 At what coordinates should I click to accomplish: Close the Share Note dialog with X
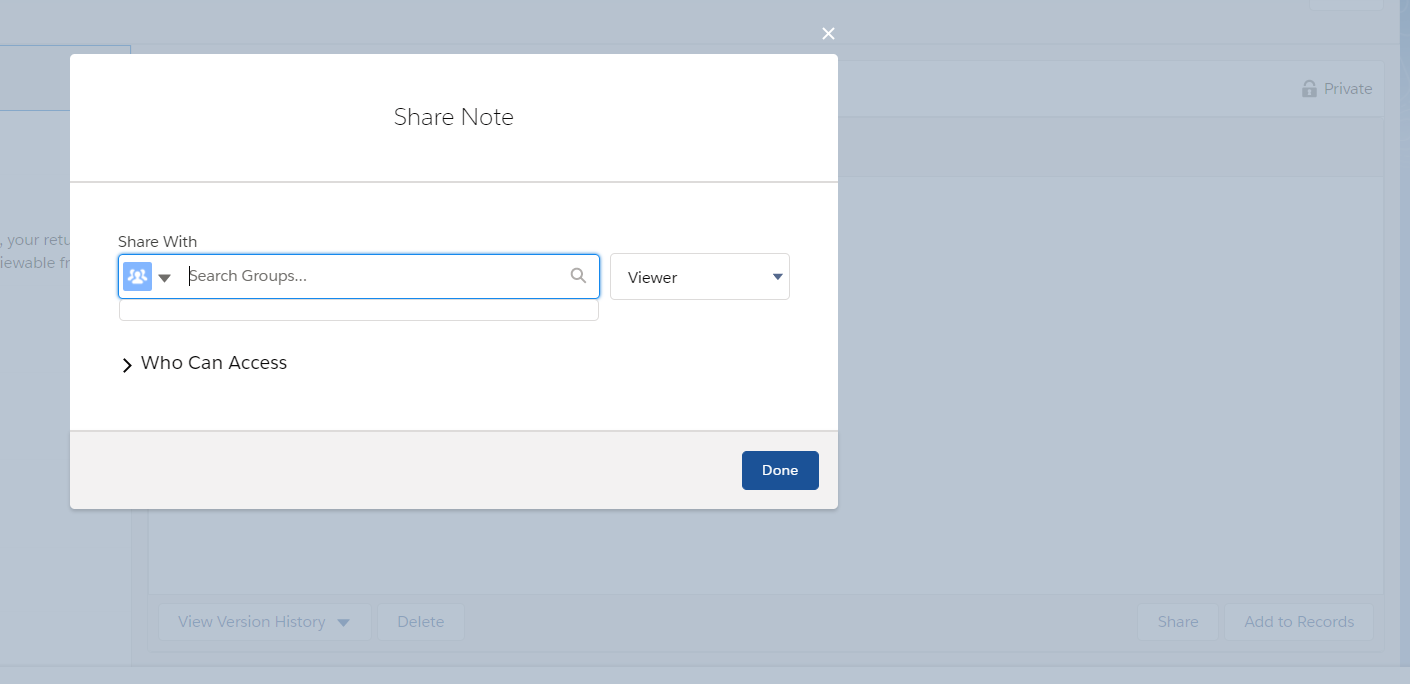point(828,34)
